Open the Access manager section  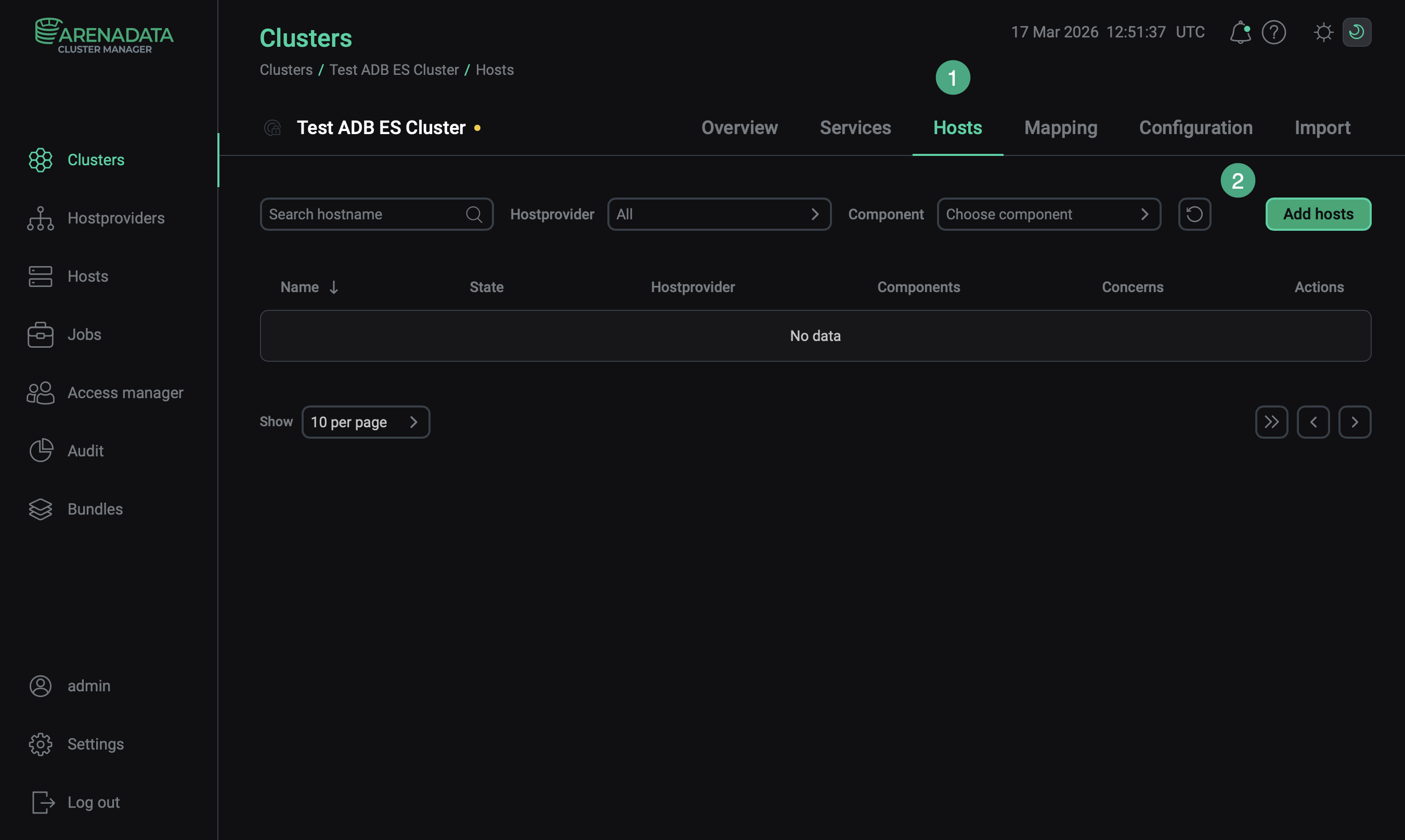(126, 392)
